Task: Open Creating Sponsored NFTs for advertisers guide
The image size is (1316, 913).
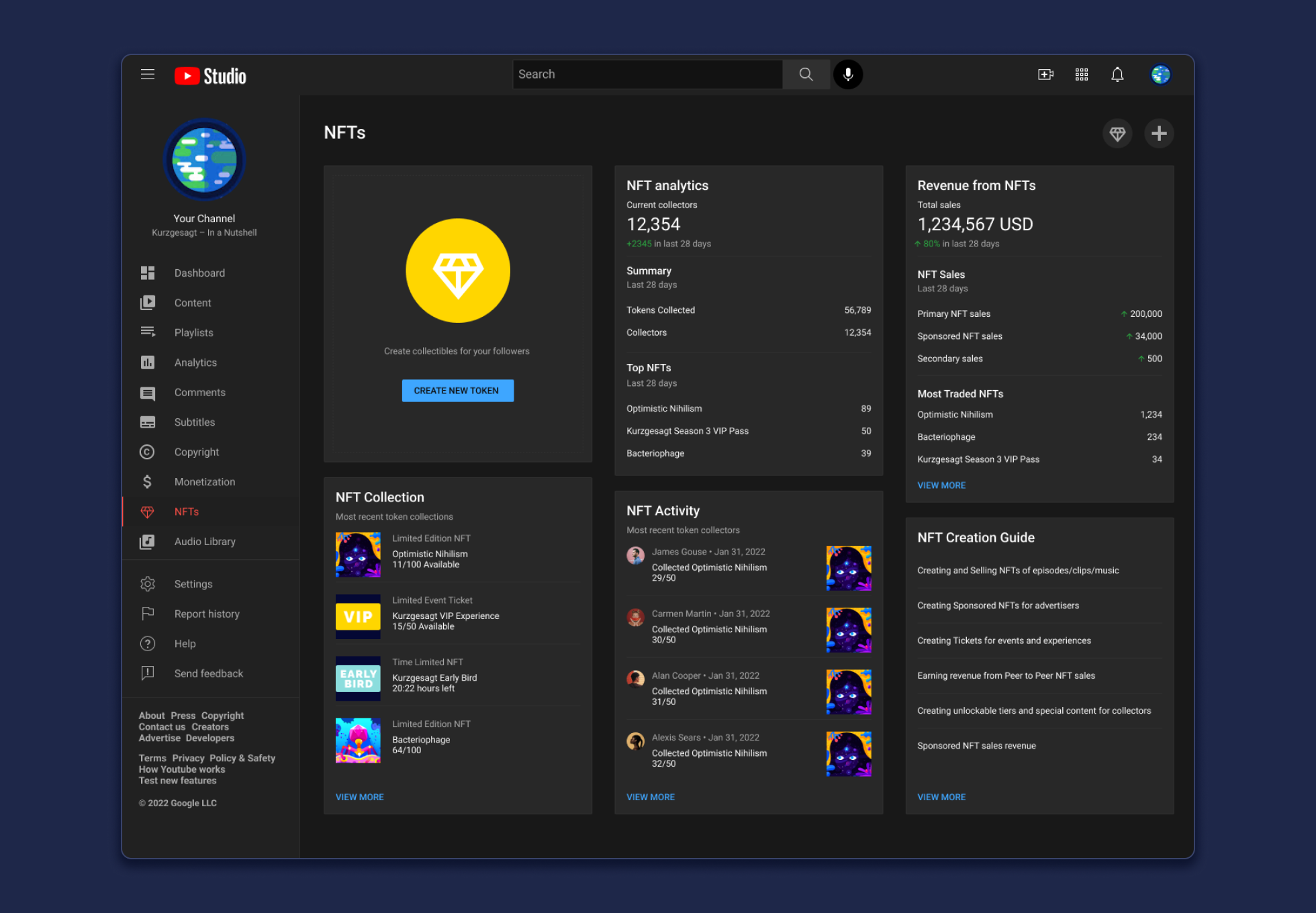Action: click(x=998, y=606)
